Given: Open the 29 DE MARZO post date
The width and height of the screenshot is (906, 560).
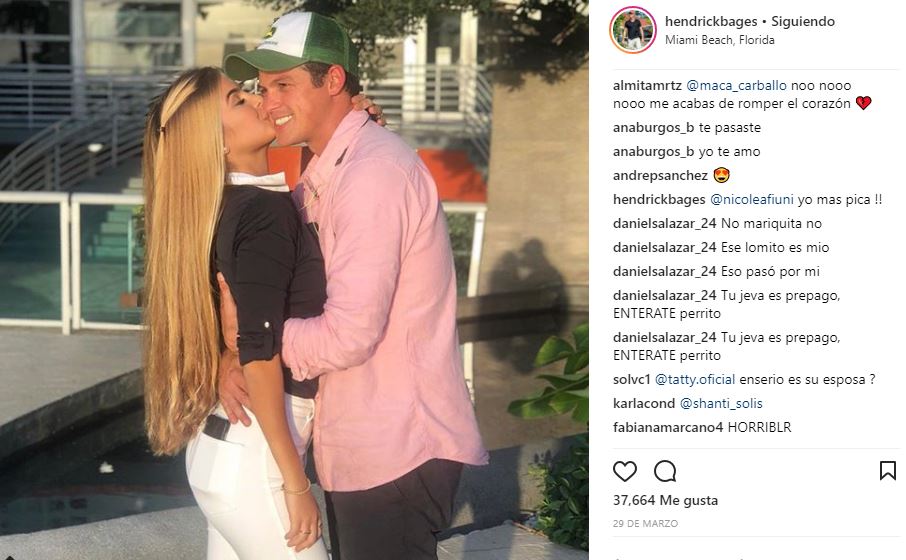Looking at the screenshot, I should (645, 524).
